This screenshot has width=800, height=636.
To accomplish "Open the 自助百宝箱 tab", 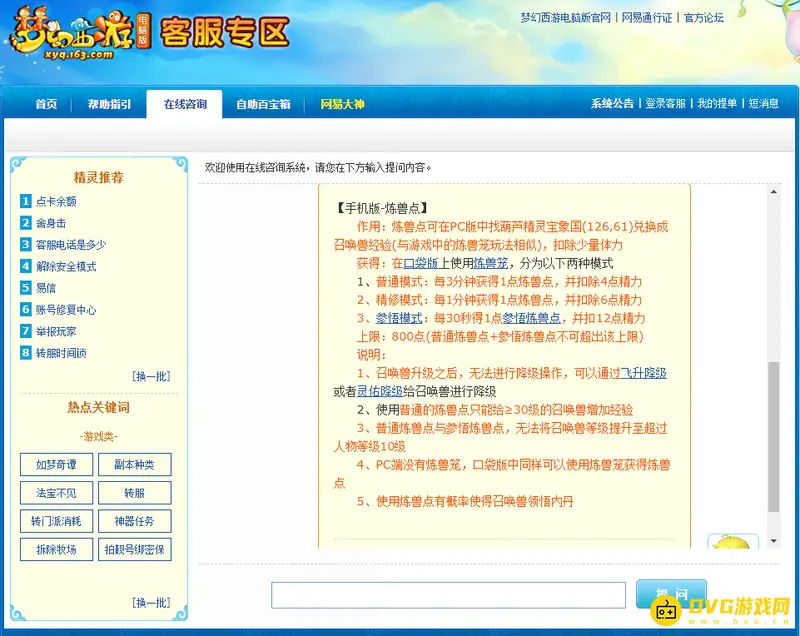I will point(263,104).
